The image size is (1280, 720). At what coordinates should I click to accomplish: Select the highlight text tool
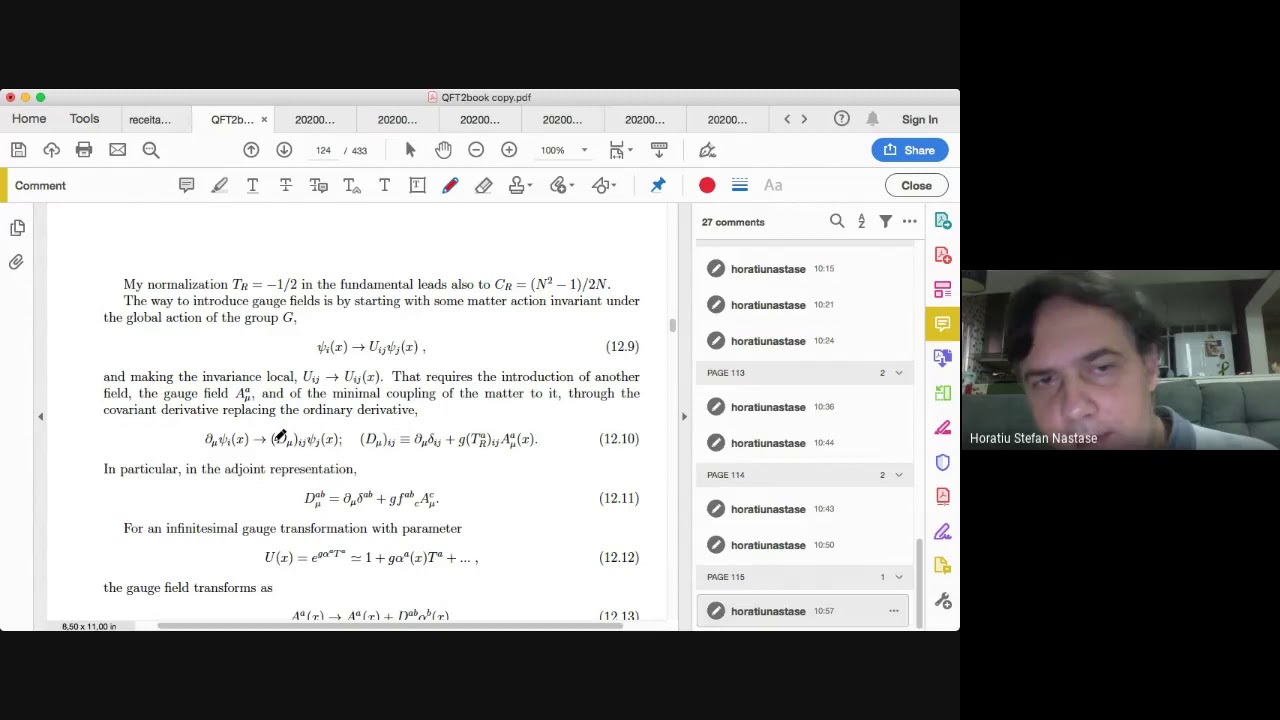pos(219,185)
